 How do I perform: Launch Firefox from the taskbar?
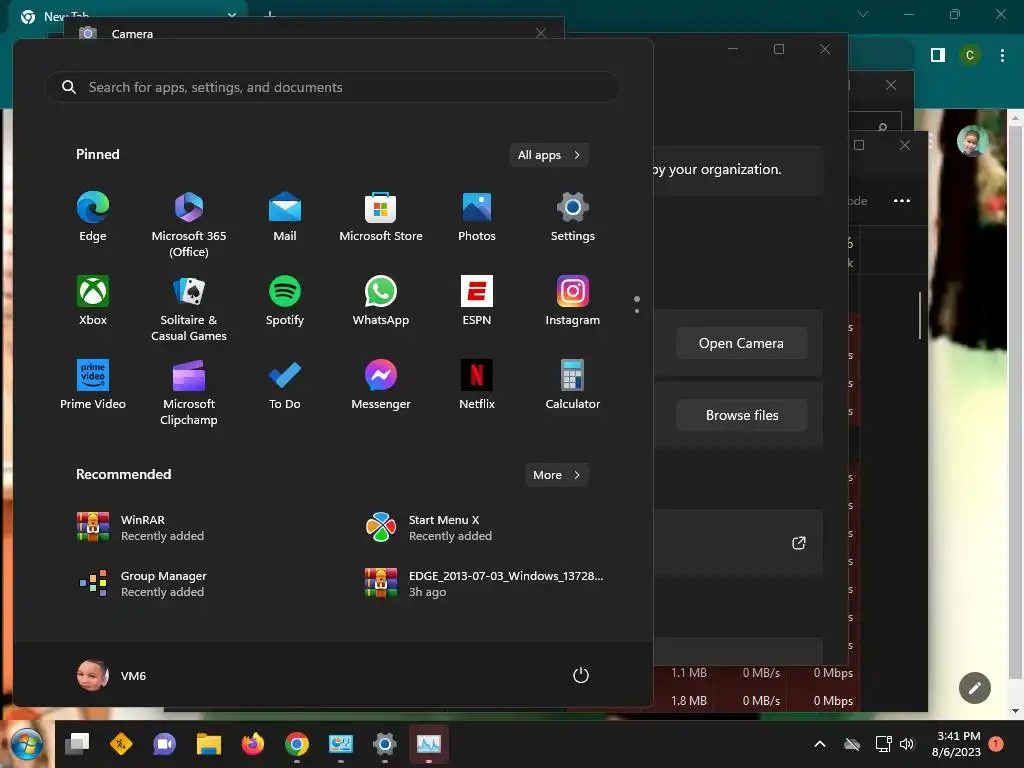tap(253, 744)
